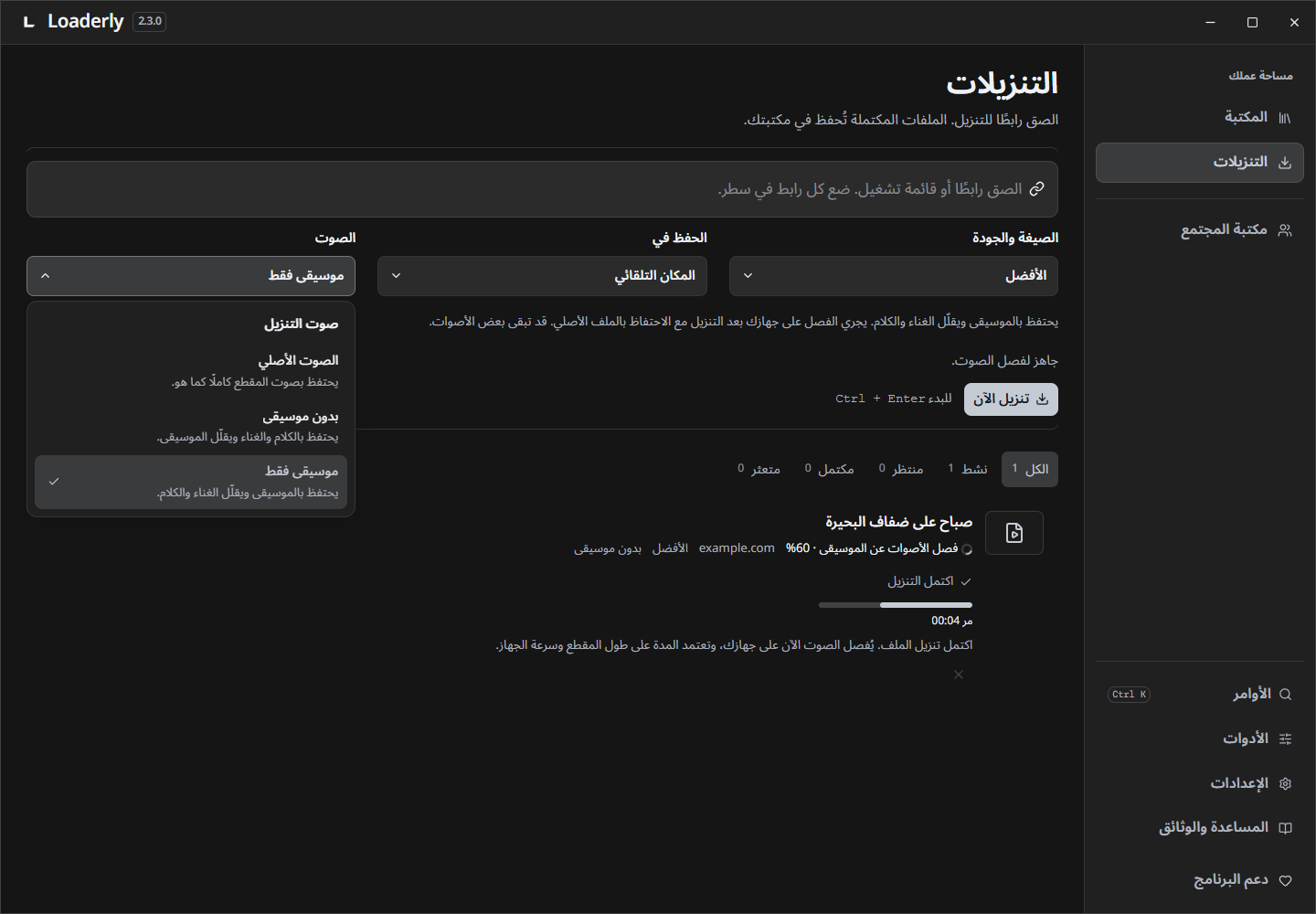This screenshot has height=914, width=1316.
Task: Click the دعم البرنامج heart icon
Action: 1285,881
